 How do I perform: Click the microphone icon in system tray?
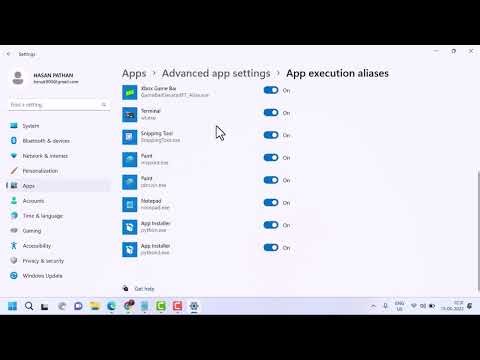click(x=385, y=306)
